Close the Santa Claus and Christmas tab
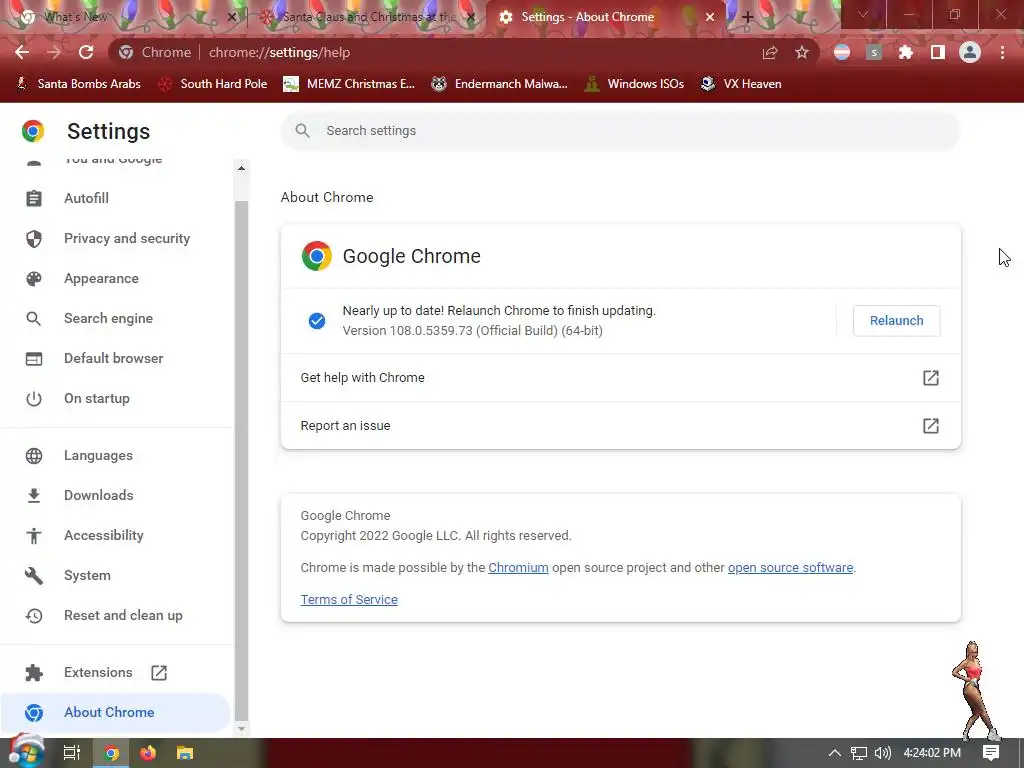 pyautogui.click(x=472, y=17)
